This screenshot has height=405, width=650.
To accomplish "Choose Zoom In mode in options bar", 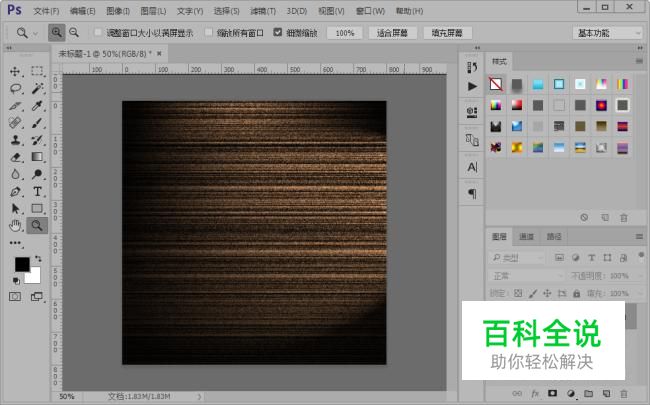I will [x=56, y=32].
